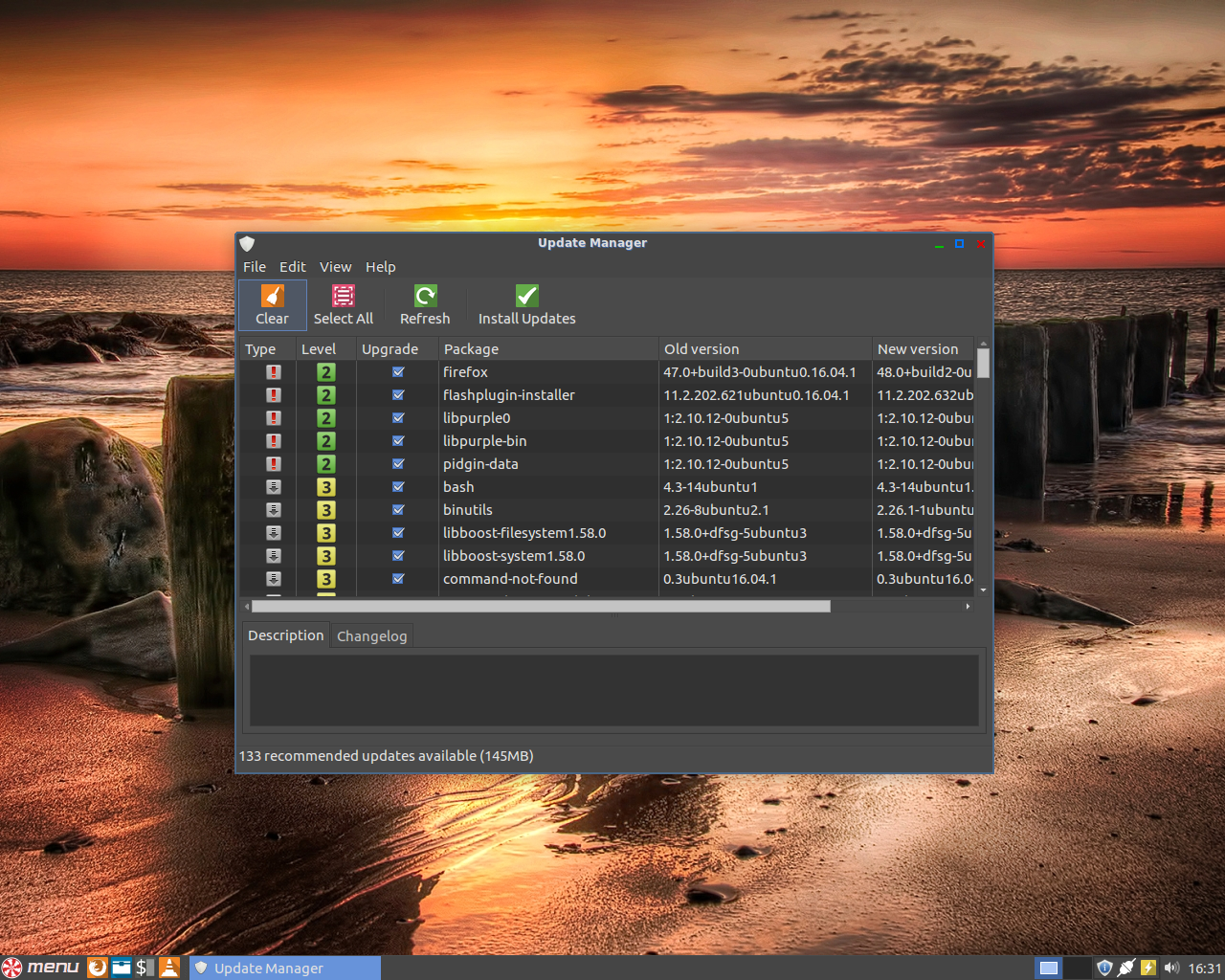Click the network plug tray icon
Image resolution: width=1225 pixels, height=980 pixels.
coord(1126,969)
